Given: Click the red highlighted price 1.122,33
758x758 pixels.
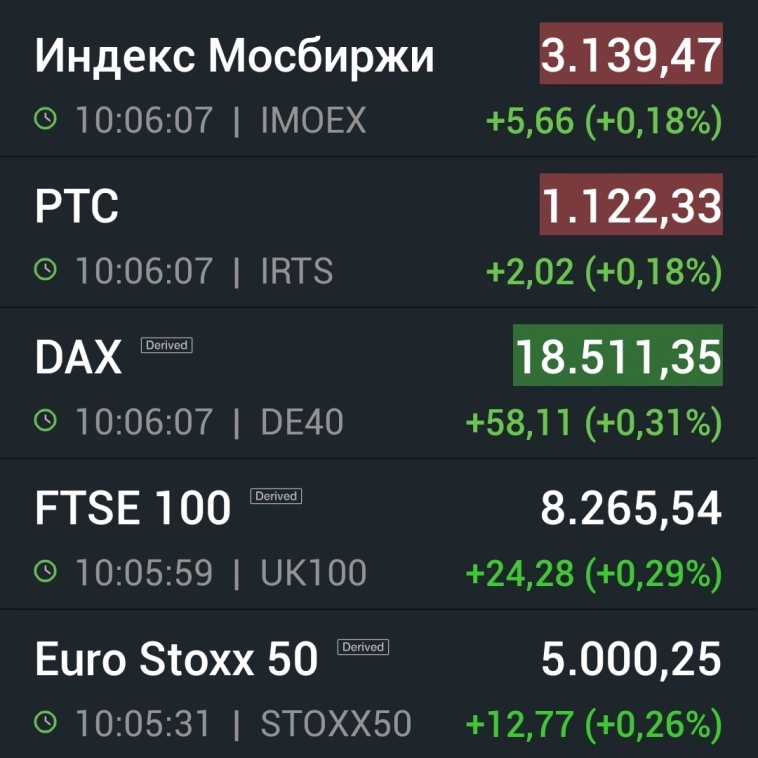Looking at the screenshot, I should (x=631, y=207).
